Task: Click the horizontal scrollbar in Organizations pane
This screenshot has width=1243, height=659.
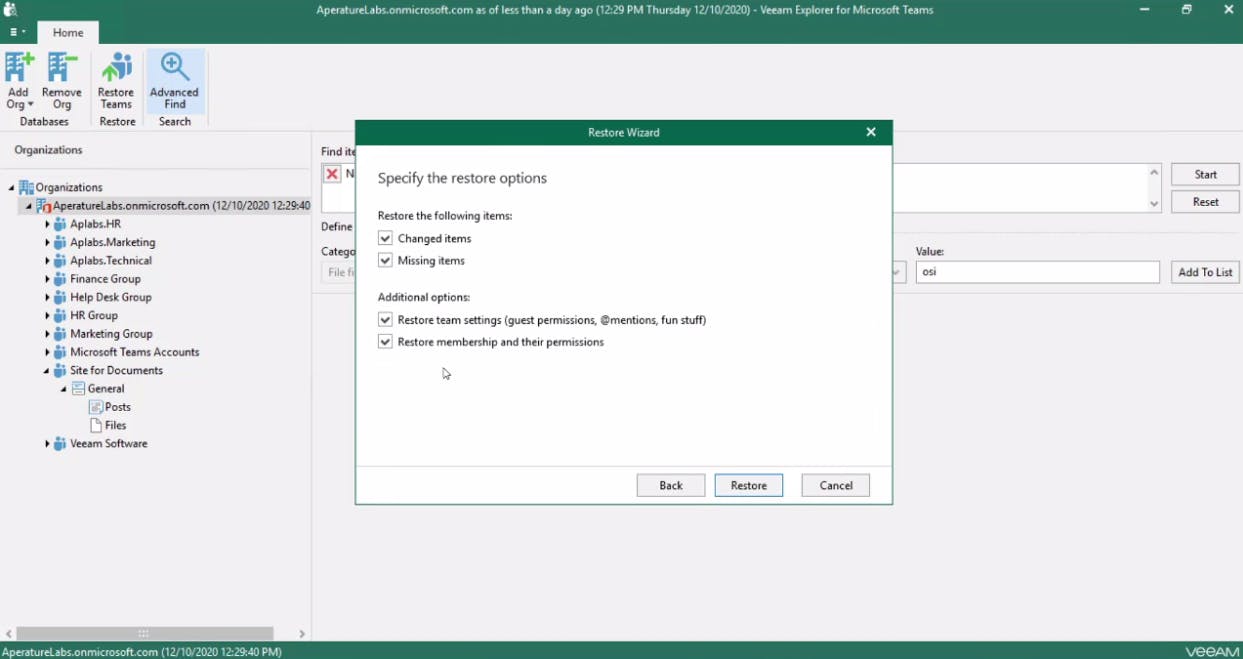Action: (x=145, y=634)
